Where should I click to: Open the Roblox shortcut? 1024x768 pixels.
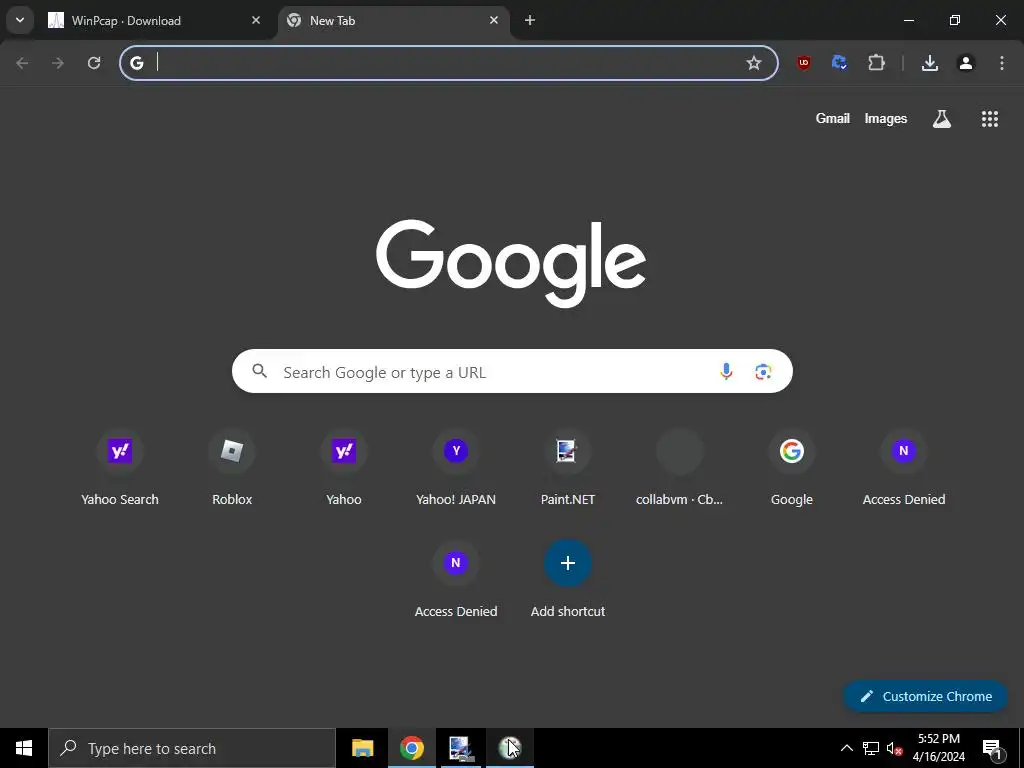tap(232, 468)
